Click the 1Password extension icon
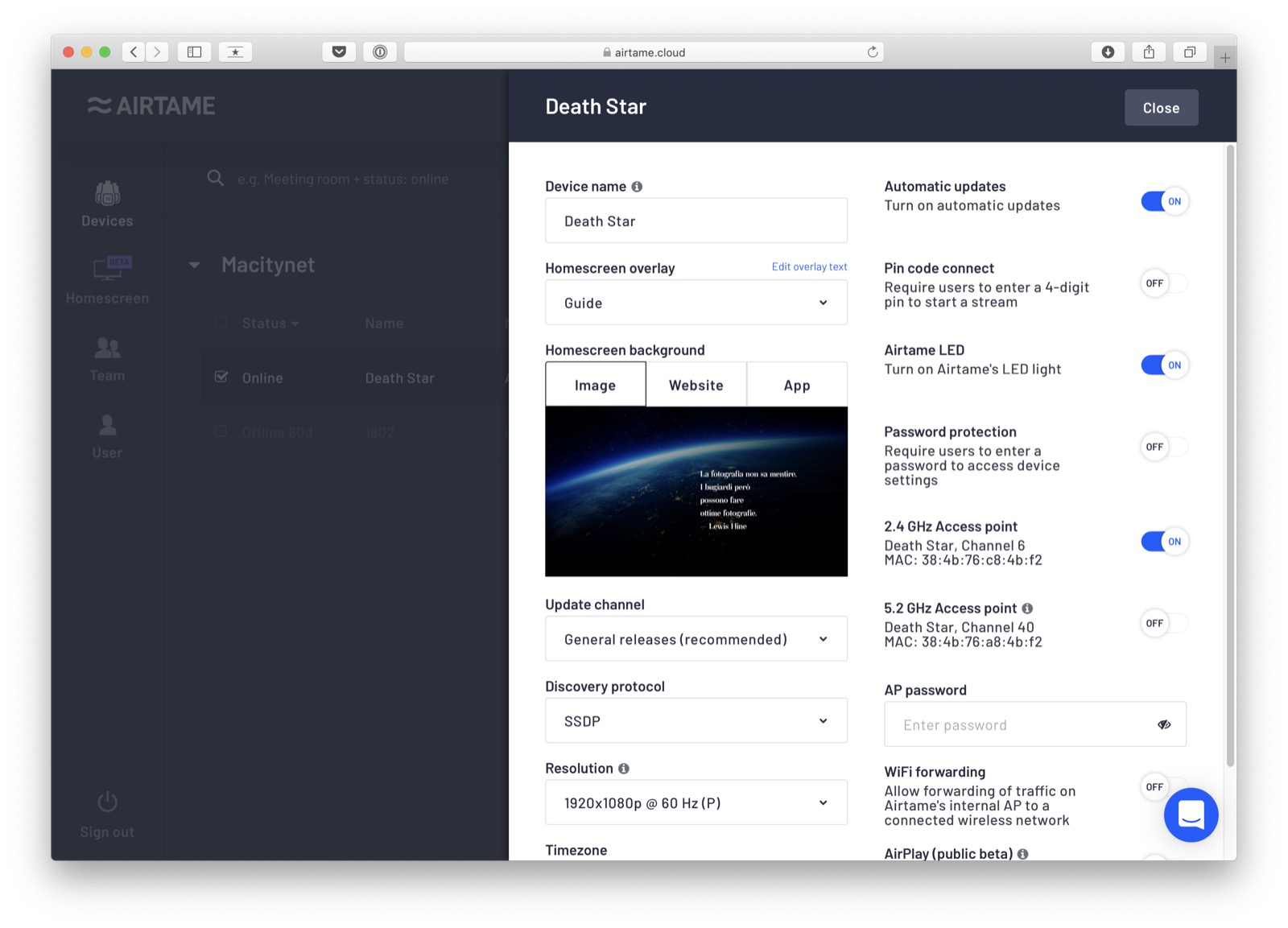1288x928 pixels. 380,52
